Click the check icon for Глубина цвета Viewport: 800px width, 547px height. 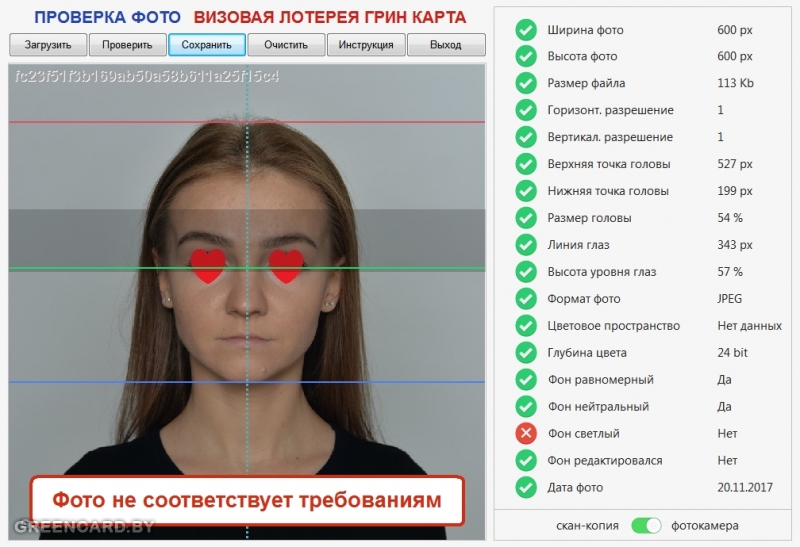coord(526,353)
